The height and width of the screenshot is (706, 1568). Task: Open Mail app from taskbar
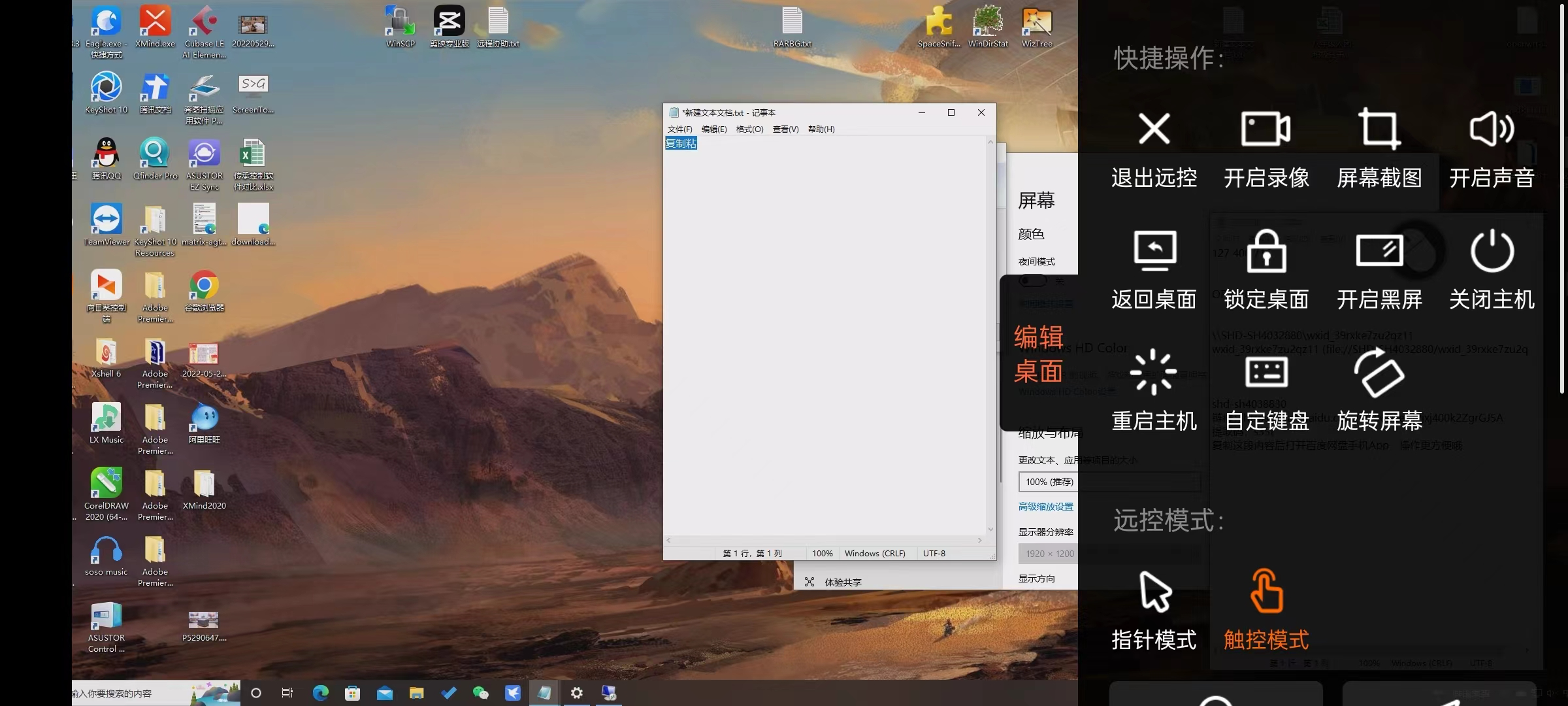[x=384, y=693]
